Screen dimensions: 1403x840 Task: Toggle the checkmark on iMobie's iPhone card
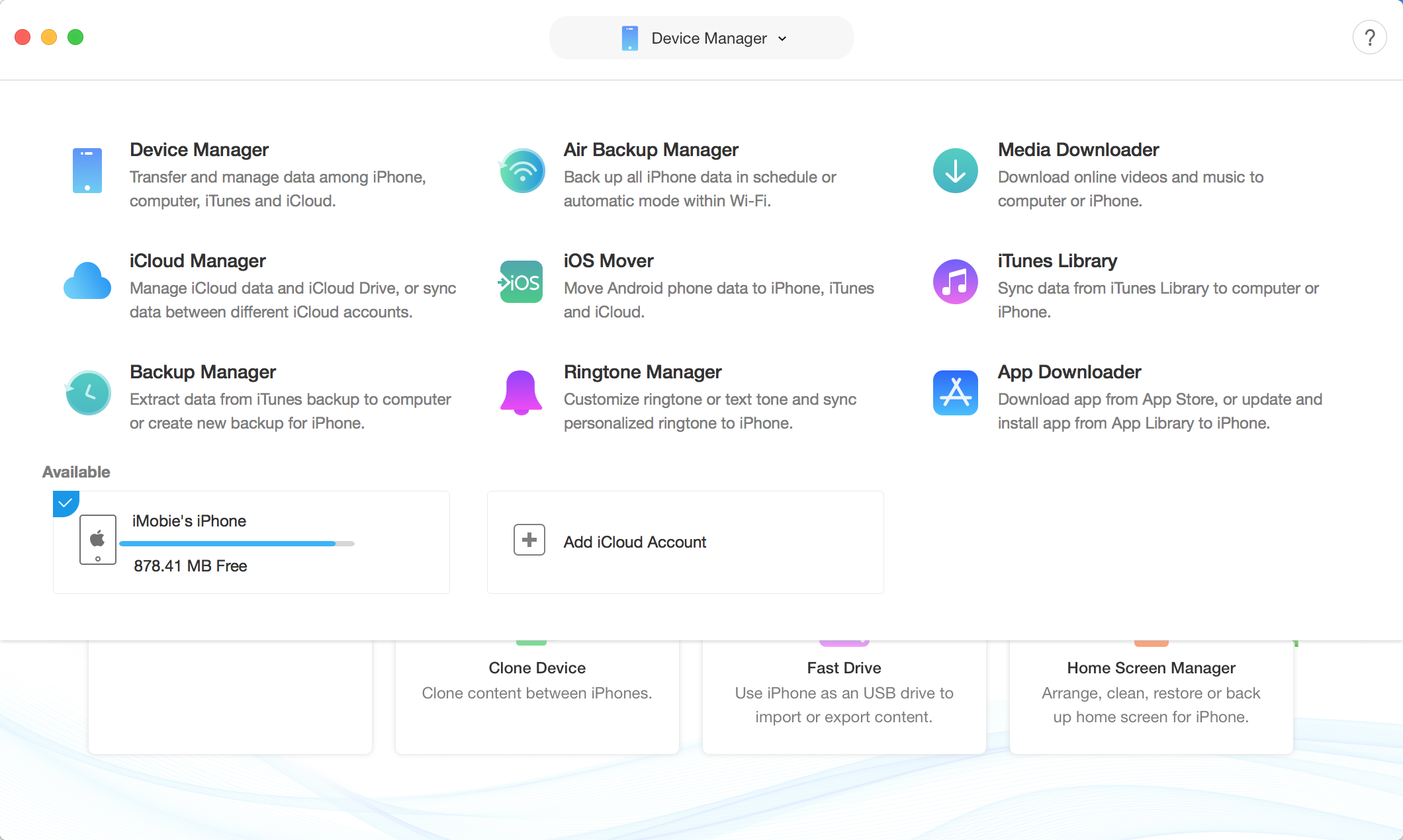pyautogui.click(x=65, y=503)
